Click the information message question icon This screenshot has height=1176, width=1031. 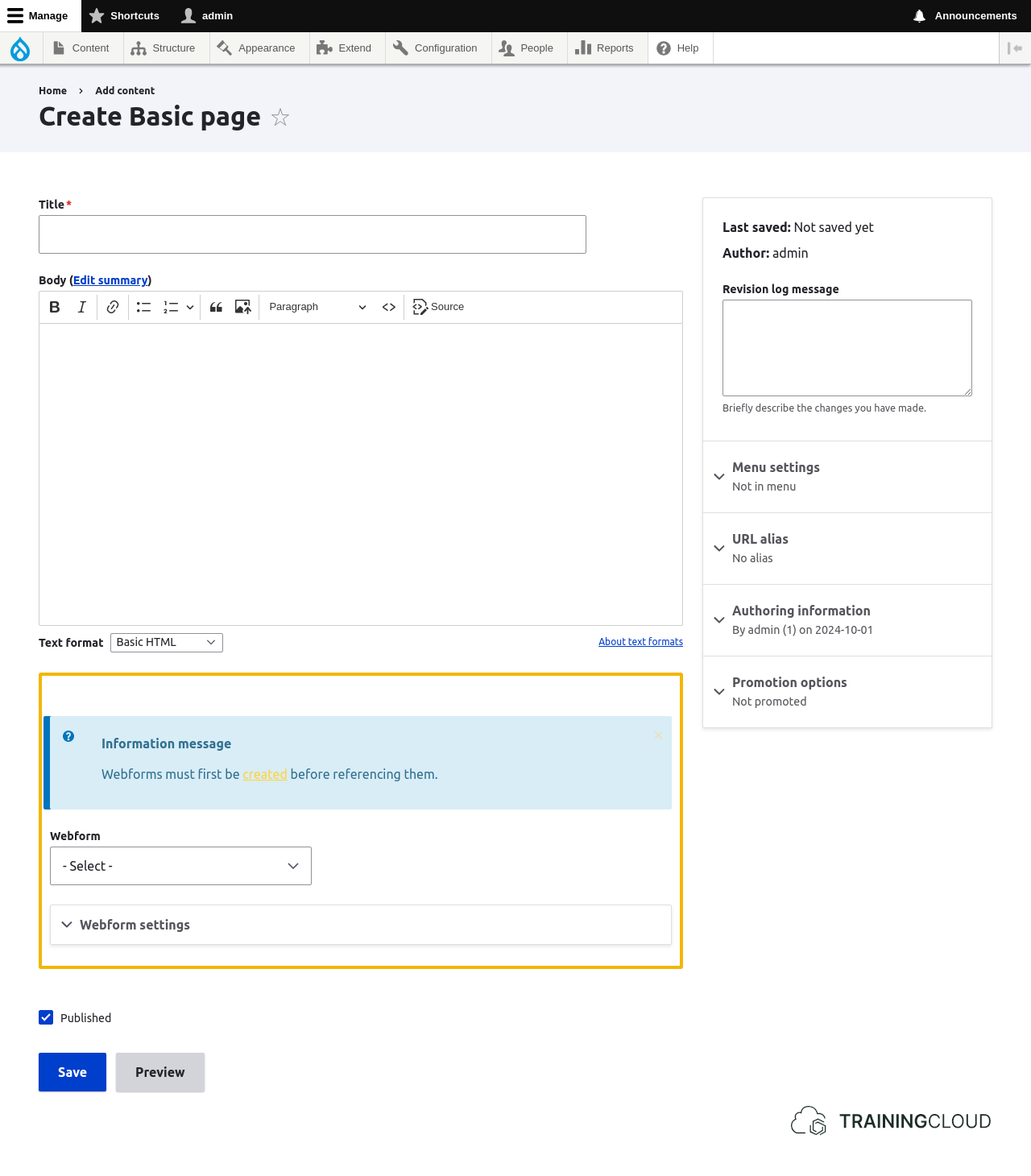click(x=68, y=736)
